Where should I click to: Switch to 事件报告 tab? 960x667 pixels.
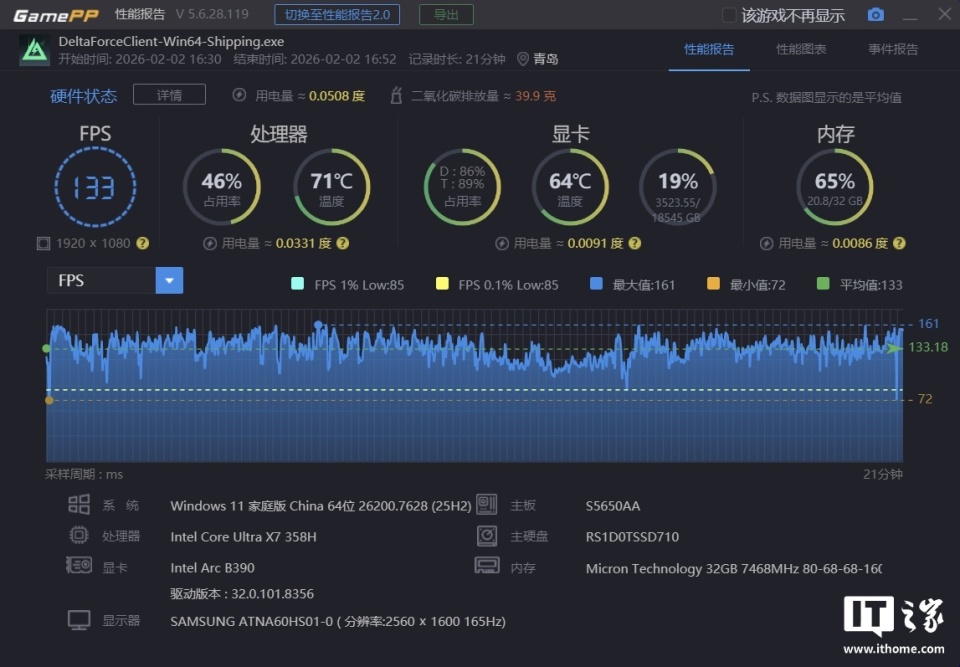893,50
